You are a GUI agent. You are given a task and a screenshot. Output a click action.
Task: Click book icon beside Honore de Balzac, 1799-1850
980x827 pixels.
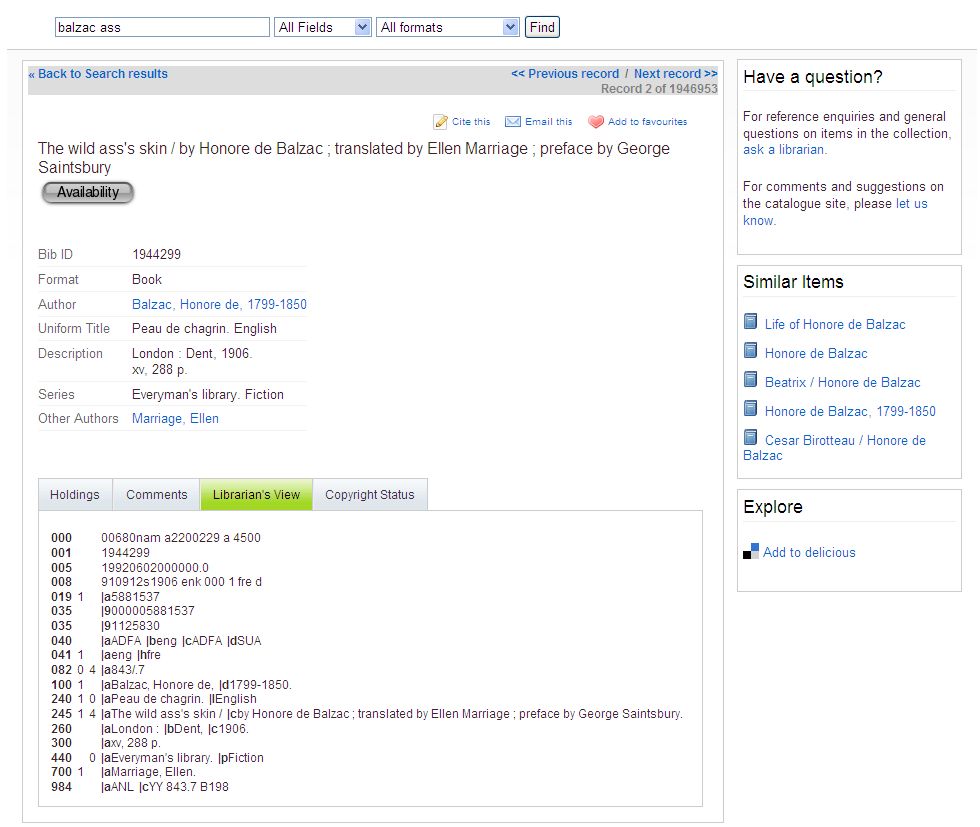[751, 409]
